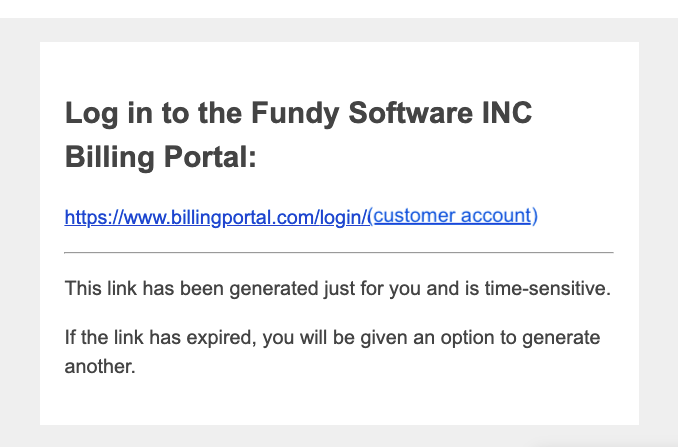Select the word "Fundy" in the heading
This screenshot has width=678, height=447.
(x=295, y=113)
